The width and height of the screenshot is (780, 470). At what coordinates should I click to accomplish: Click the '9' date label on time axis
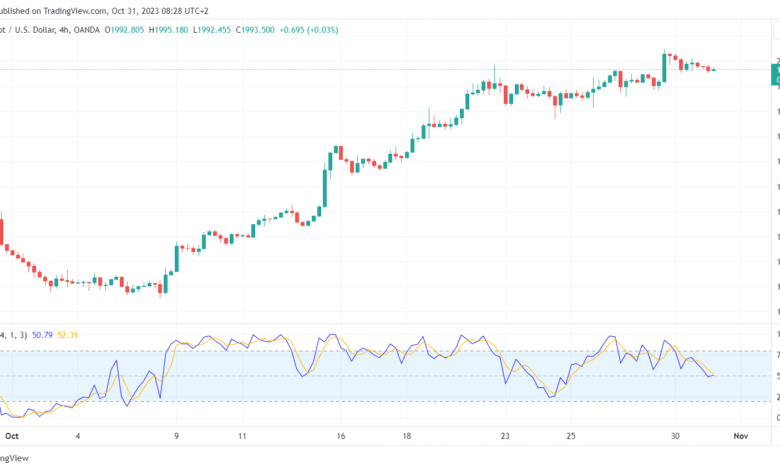click(177, 436)
